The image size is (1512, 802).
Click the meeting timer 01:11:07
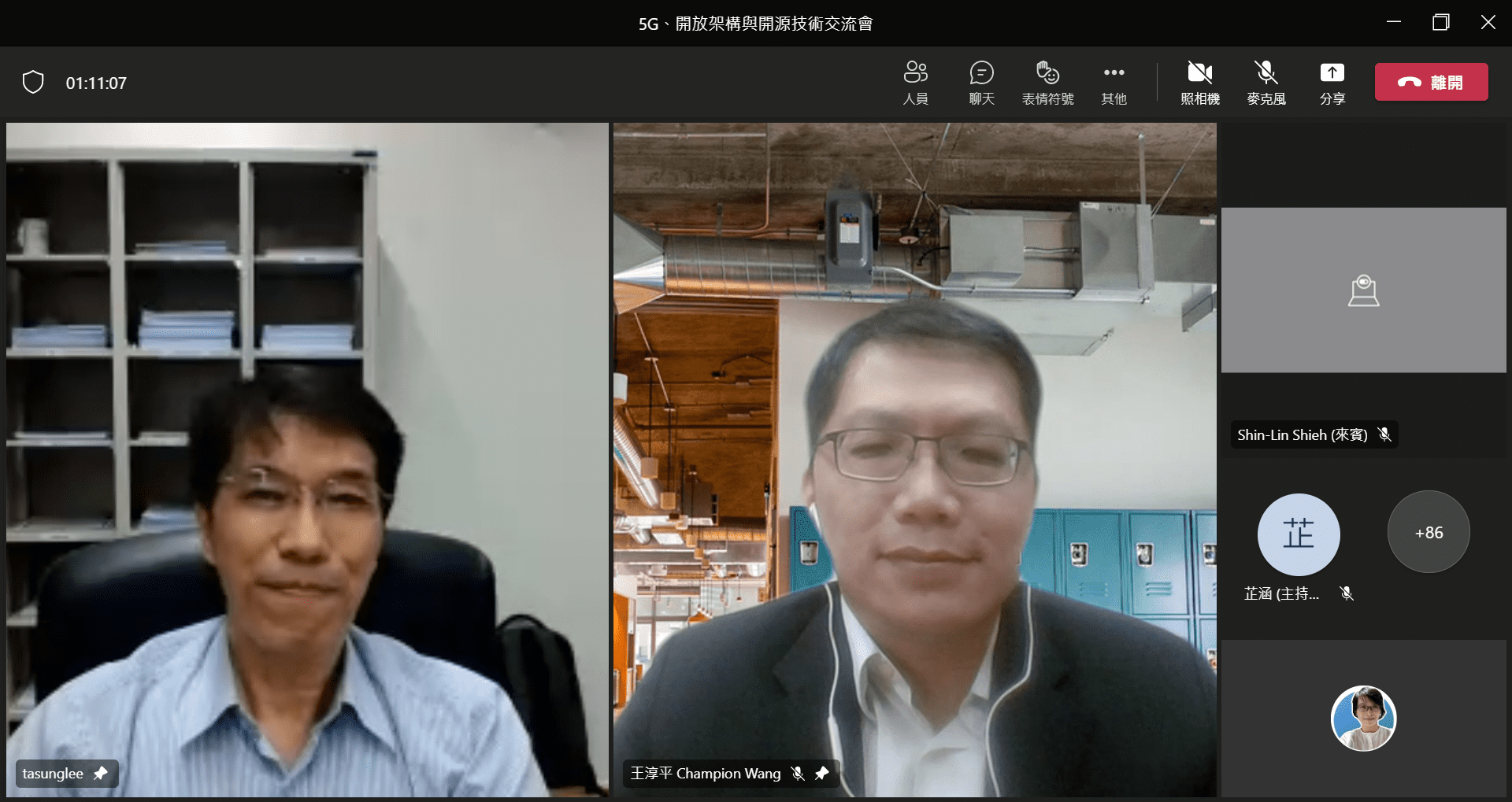pos(96,83)
